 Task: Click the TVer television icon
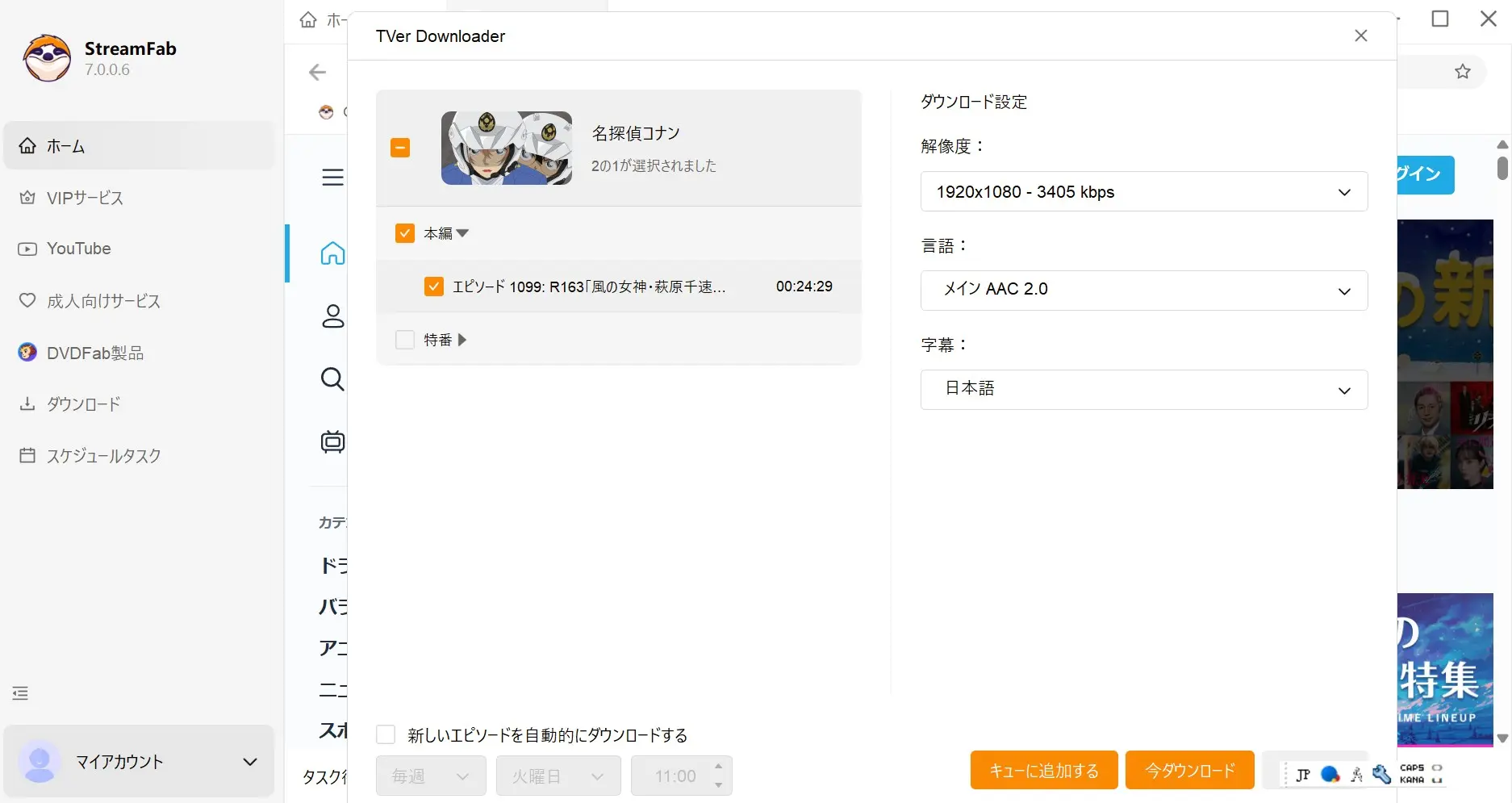point(332,441)
